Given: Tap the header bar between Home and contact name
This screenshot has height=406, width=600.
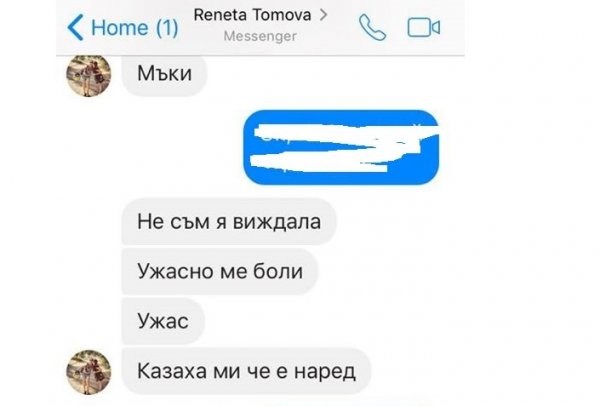Looking at the screenshot, I should click(186, 28).
